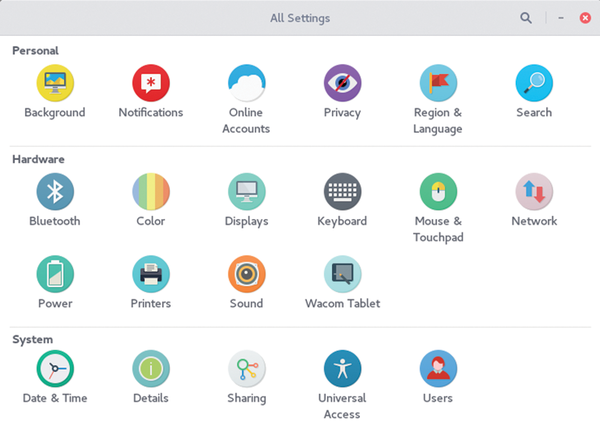This screenshot has height=429, width=600.
Task: Click the magnifier search button in title bar
Action: pyautogui.click(x=526, y=18)
